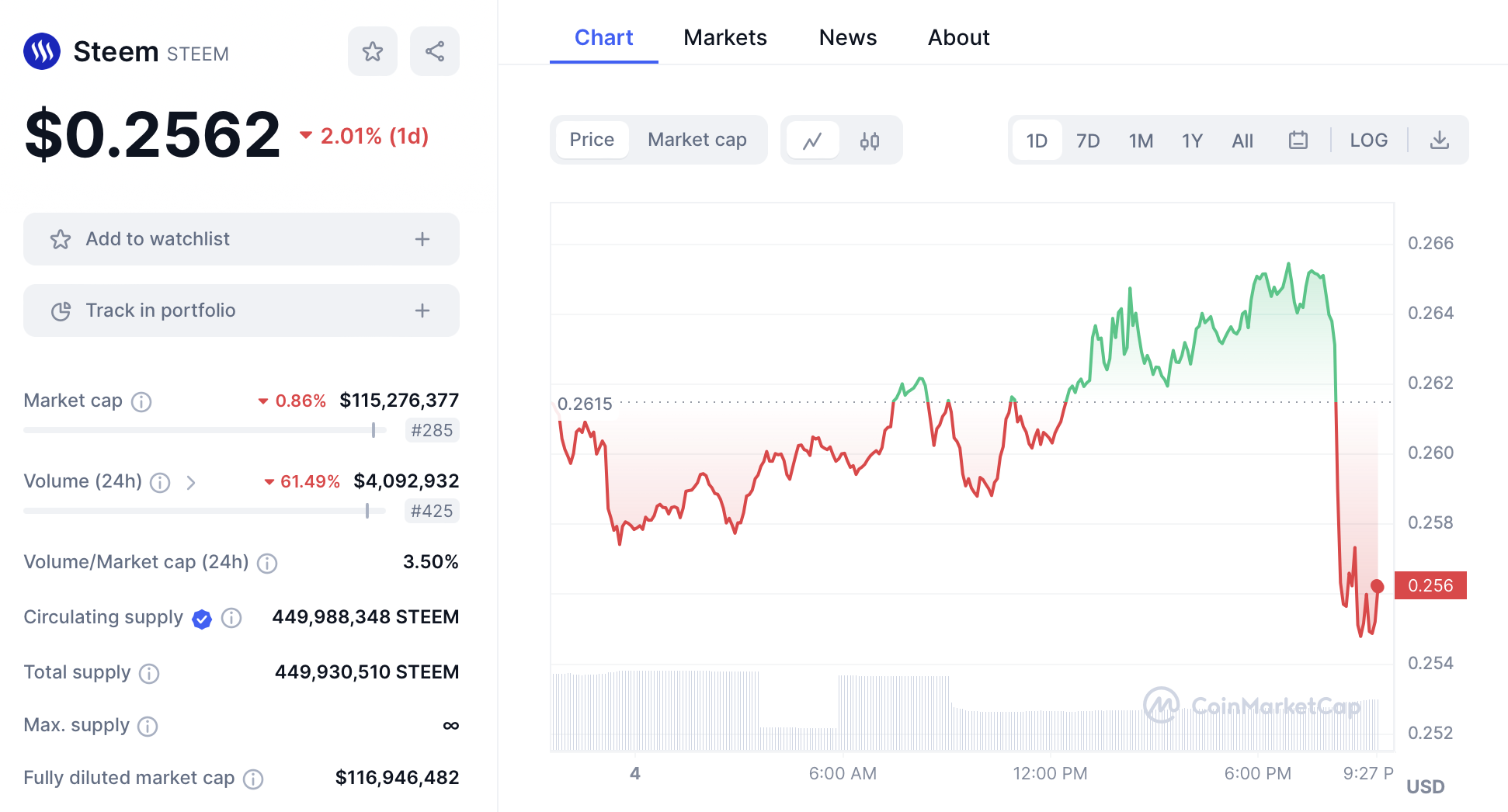Download chart data icon
The height and width of the screenshot is (812, 1508).
pyautogui.click(x=1440, y=141)
